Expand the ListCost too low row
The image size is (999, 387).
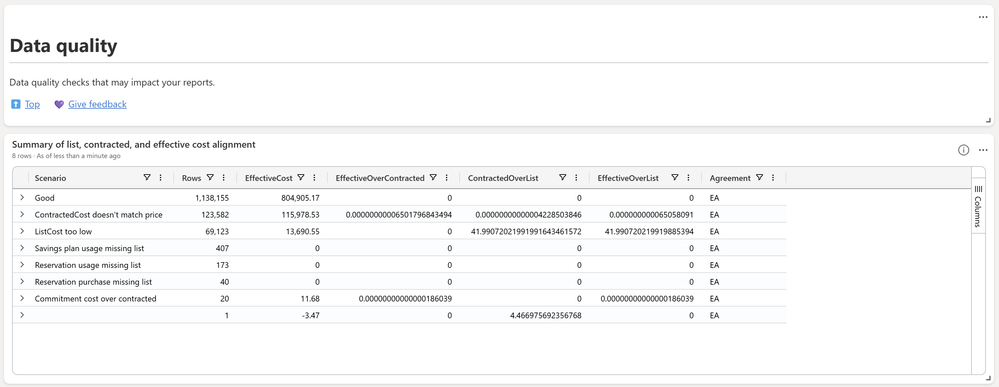pyautogui.click(x=22, y=231)
